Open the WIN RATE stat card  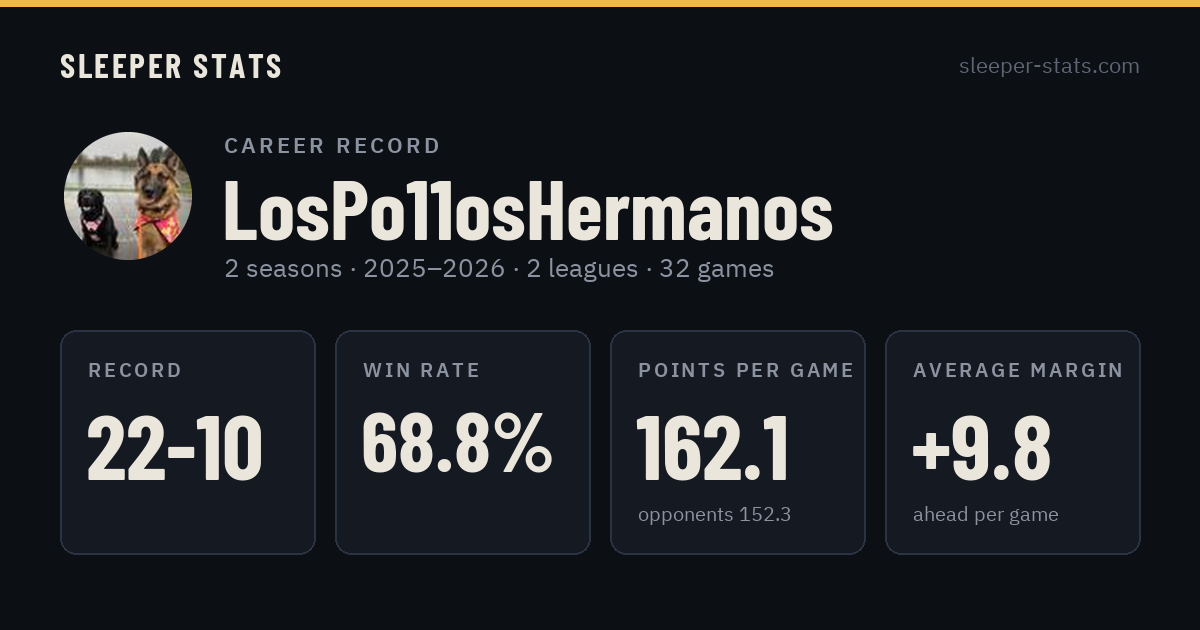[463, 442]
